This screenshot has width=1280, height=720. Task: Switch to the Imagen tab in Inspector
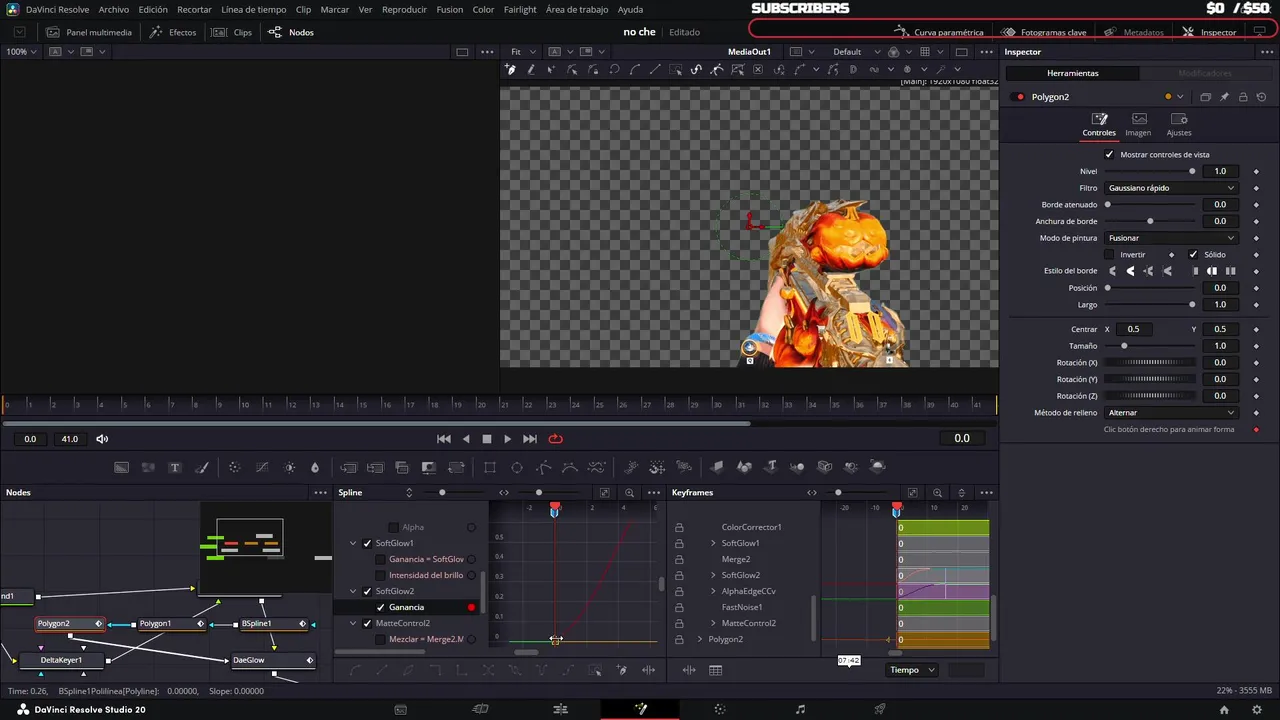[x=1138, y=124]
